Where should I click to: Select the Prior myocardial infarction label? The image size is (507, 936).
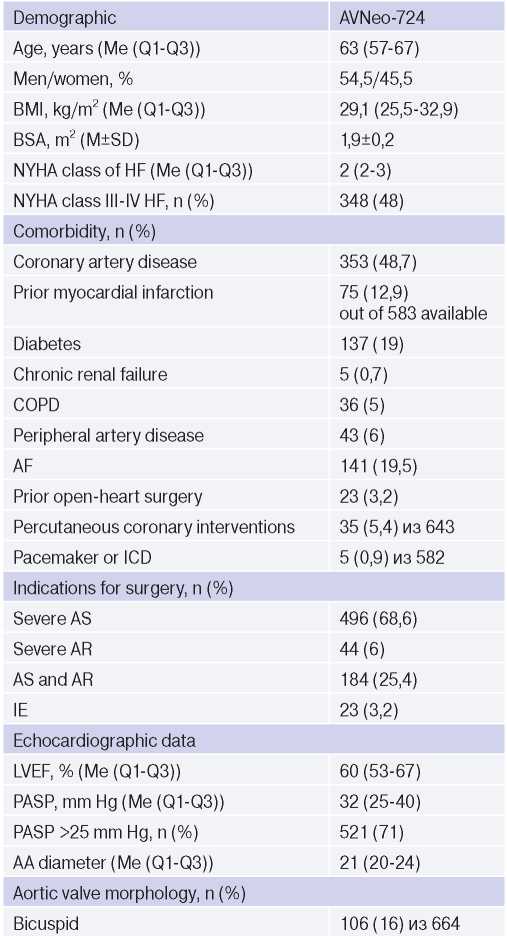(113, 292)
